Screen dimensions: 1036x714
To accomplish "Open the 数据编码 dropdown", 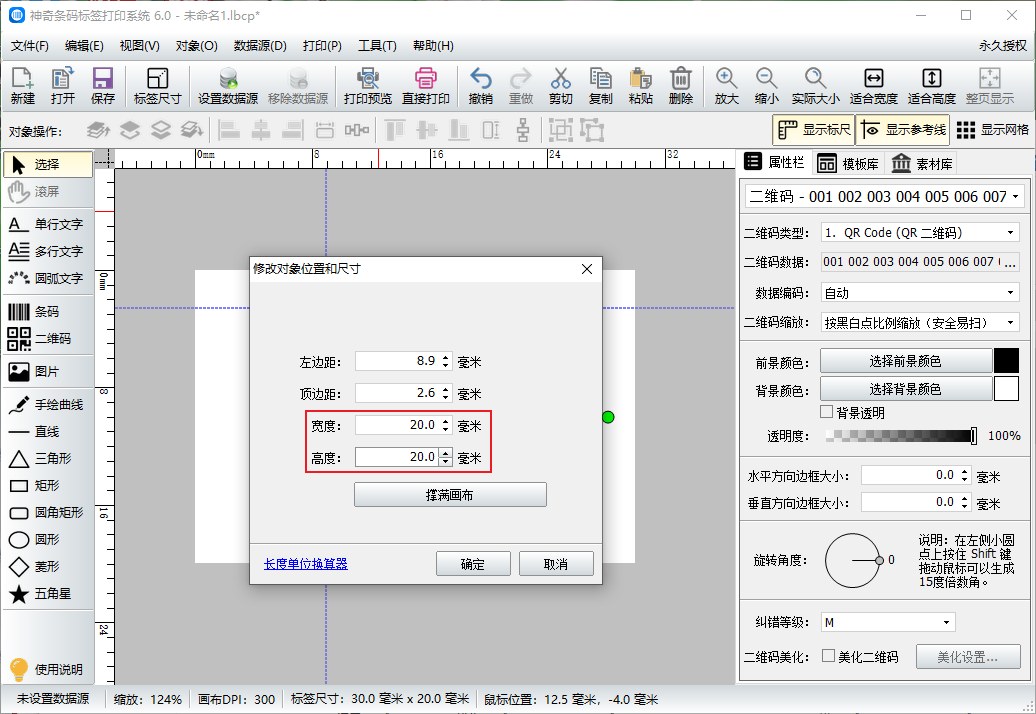I will pyautogui.click(x=920, y=293).
